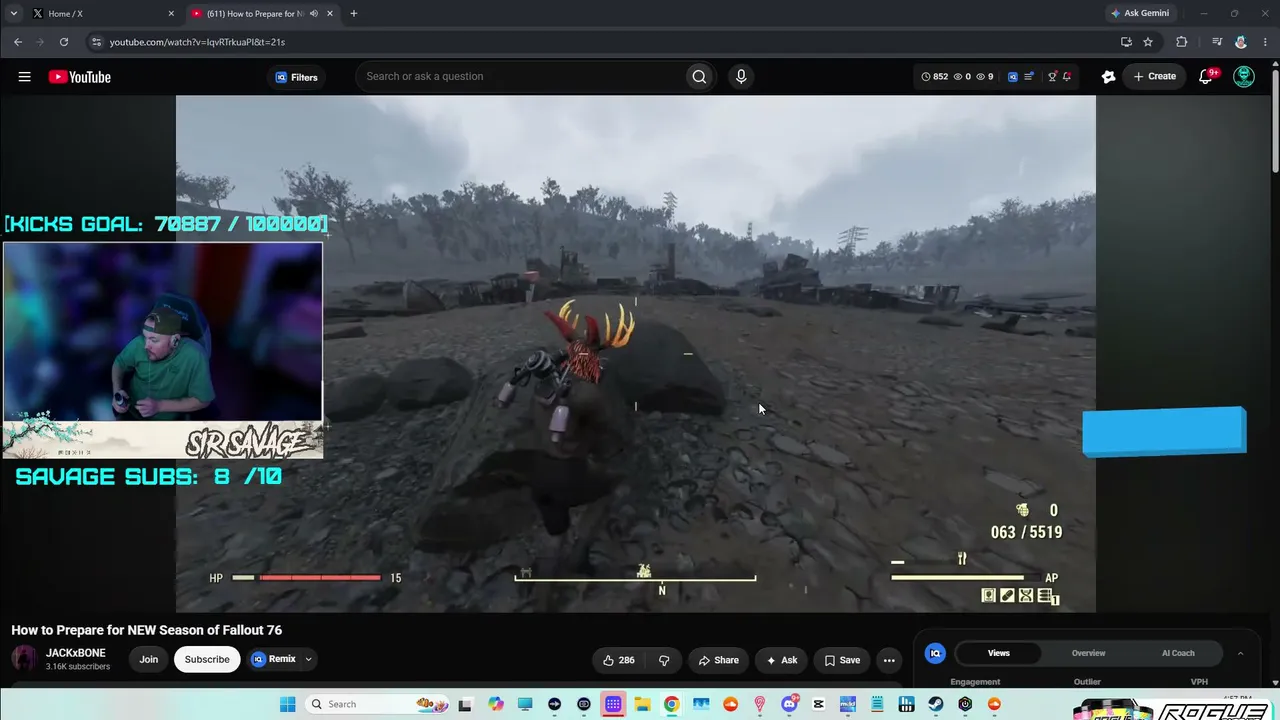This screenshot has width=1280, height=720.
Task: Switch to the Overview tab in vidIQ panel
Action: pyautogui.click(x=1088, y=653)
